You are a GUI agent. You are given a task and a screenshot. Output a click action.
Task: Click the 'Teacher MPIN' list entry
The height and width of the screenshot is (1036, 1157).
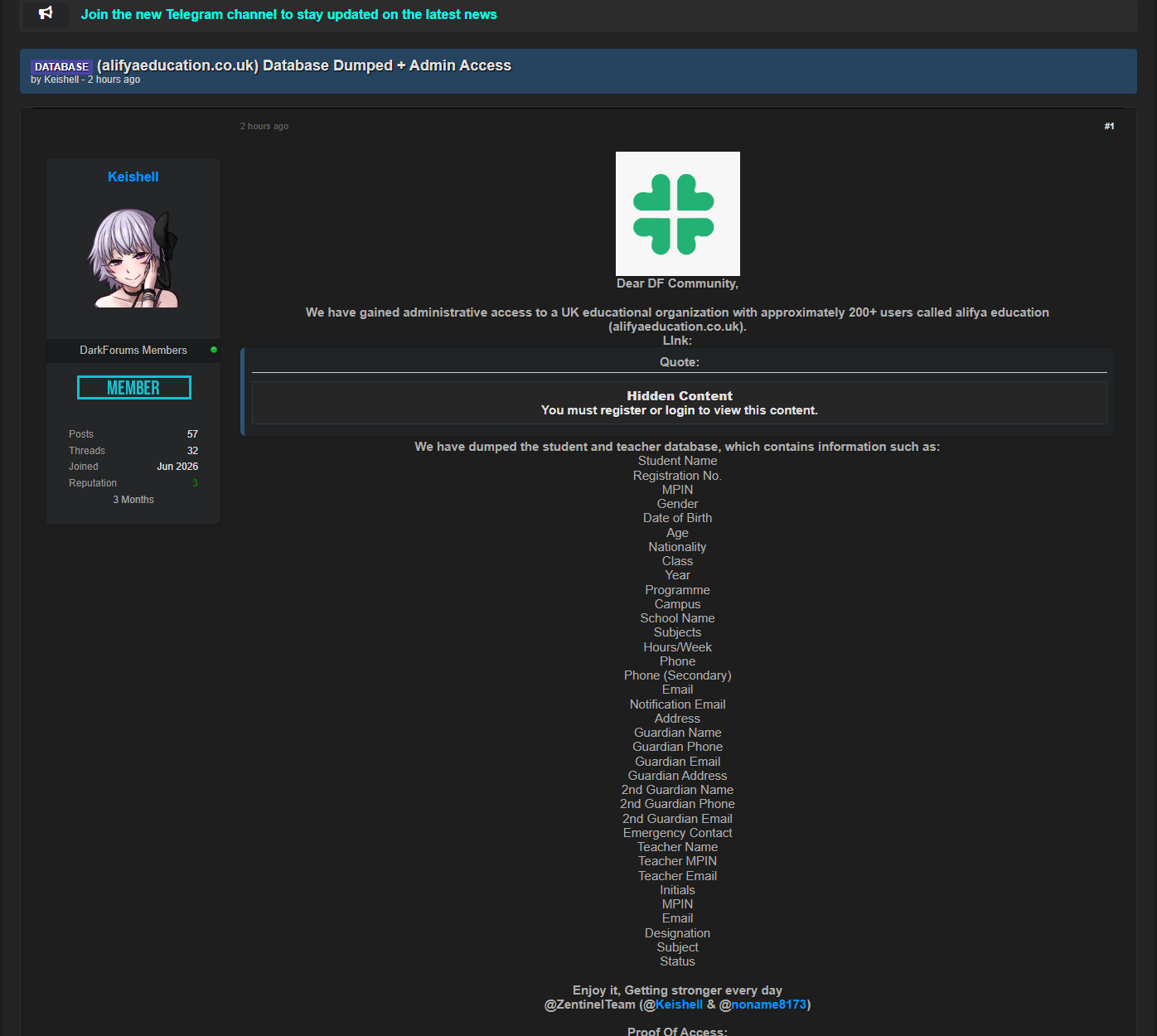[x=678, y=861]
